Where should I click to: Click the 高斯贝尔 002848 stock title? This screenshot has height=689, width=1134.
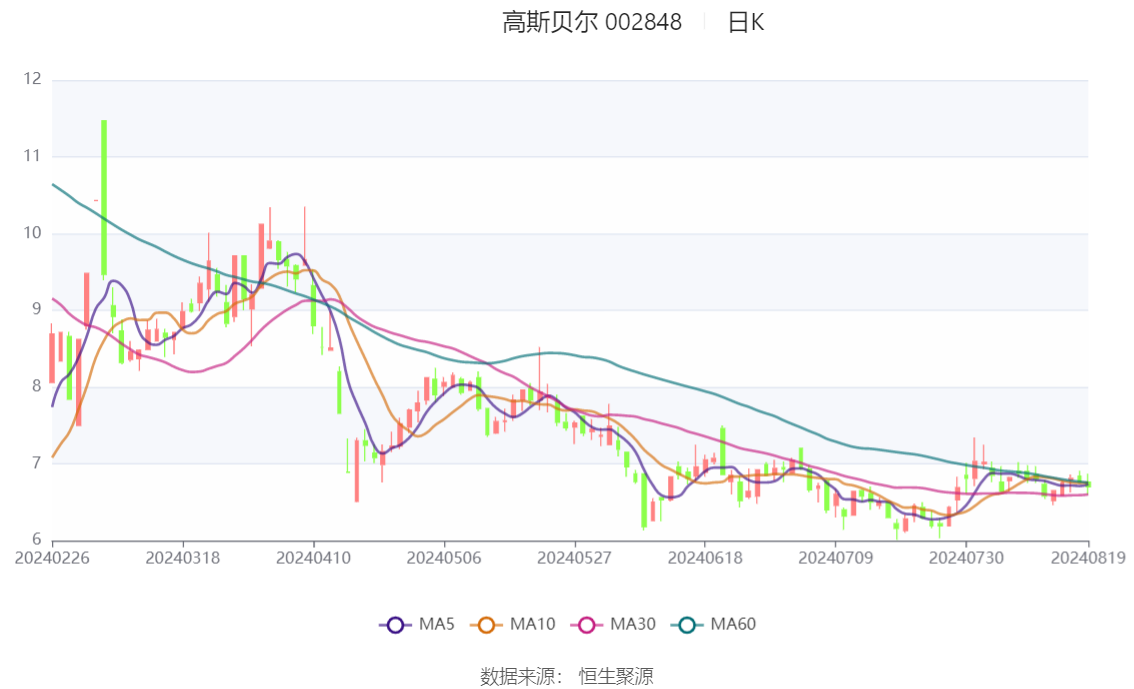click(x=592, y=22)
